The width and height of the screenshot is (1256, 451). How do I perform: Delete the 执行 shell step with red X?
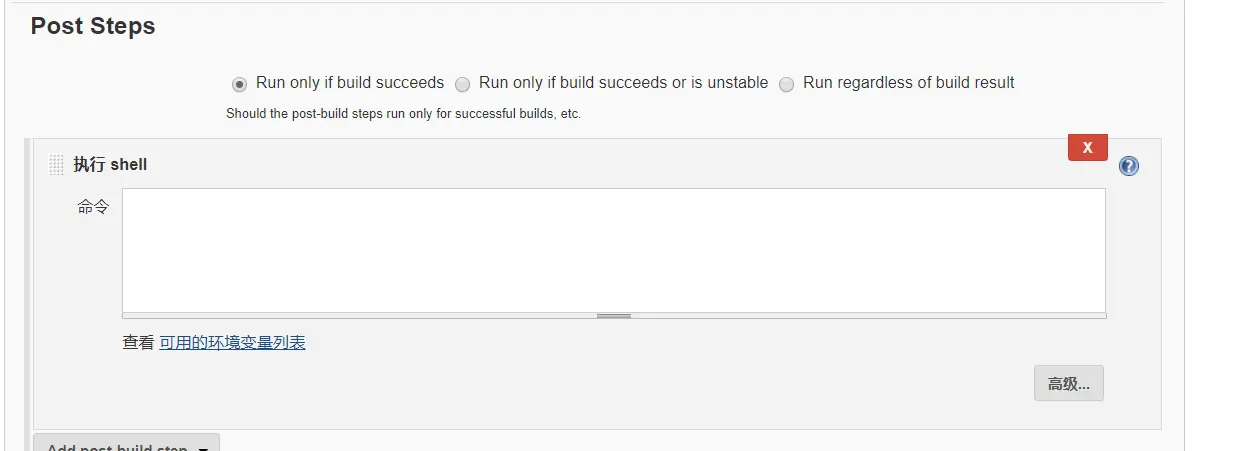(1087, 148)
